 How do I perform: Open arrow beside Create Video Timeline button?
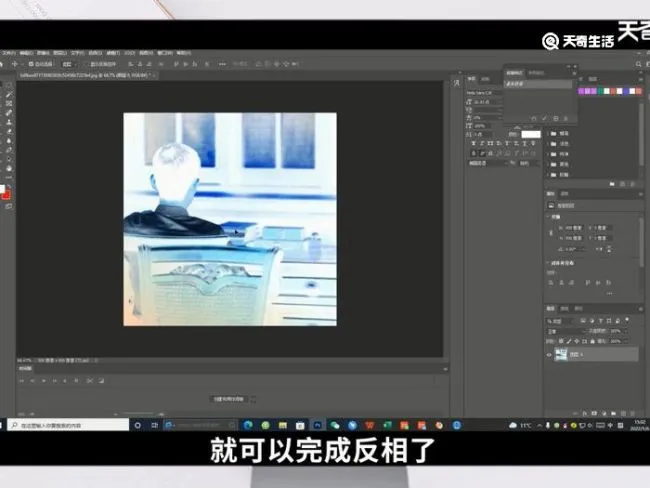[253, 399]
